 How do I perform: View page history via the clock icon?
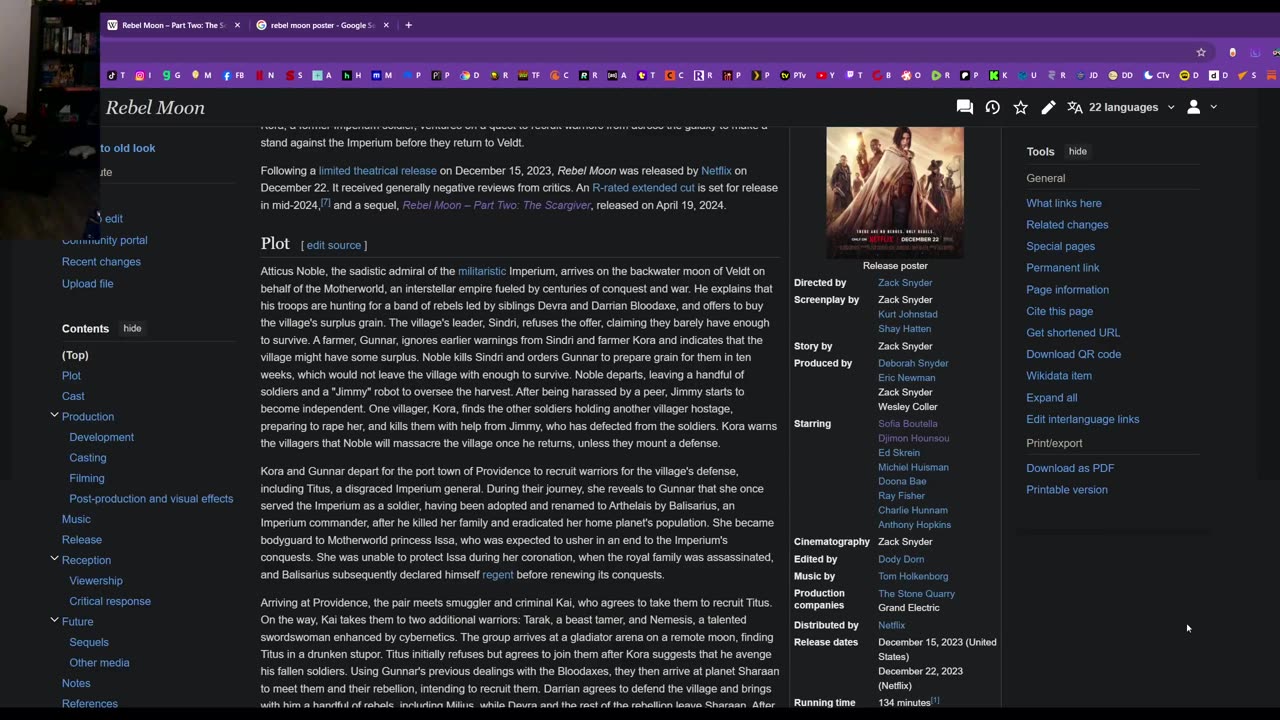click(x=992, y=107)
